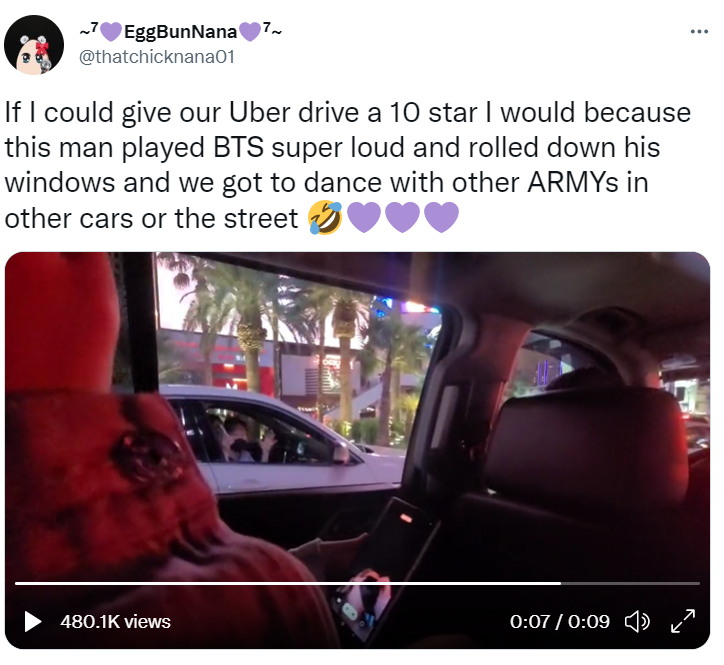Viewport: 724px width, 665px height.
Task: Click the purple heart before the EggBunNana name
Action: tap(111, 31)
